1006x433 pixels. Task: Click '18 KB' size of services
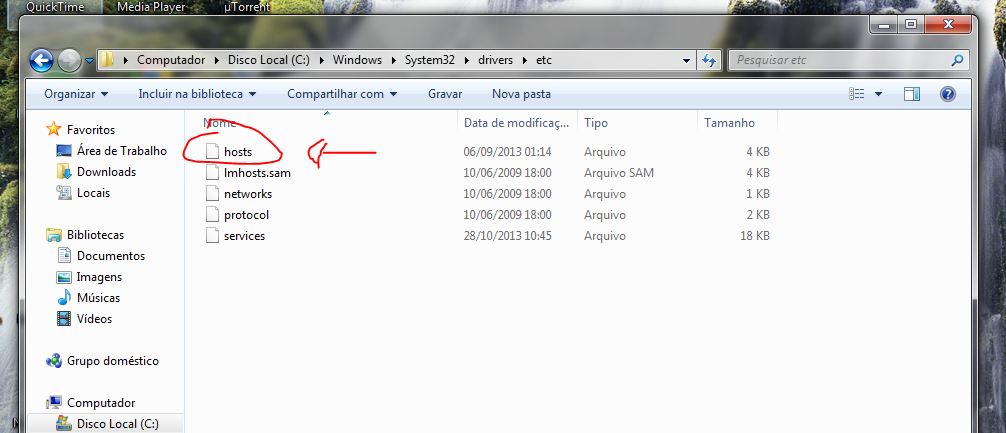(x=754, y=235)
